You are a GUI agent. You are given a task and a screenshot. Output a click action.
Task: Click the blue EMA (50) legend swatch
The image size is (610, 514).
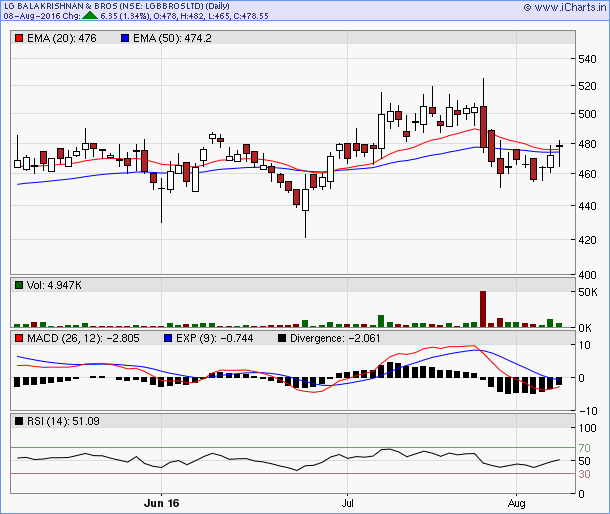tap(125, 38)
